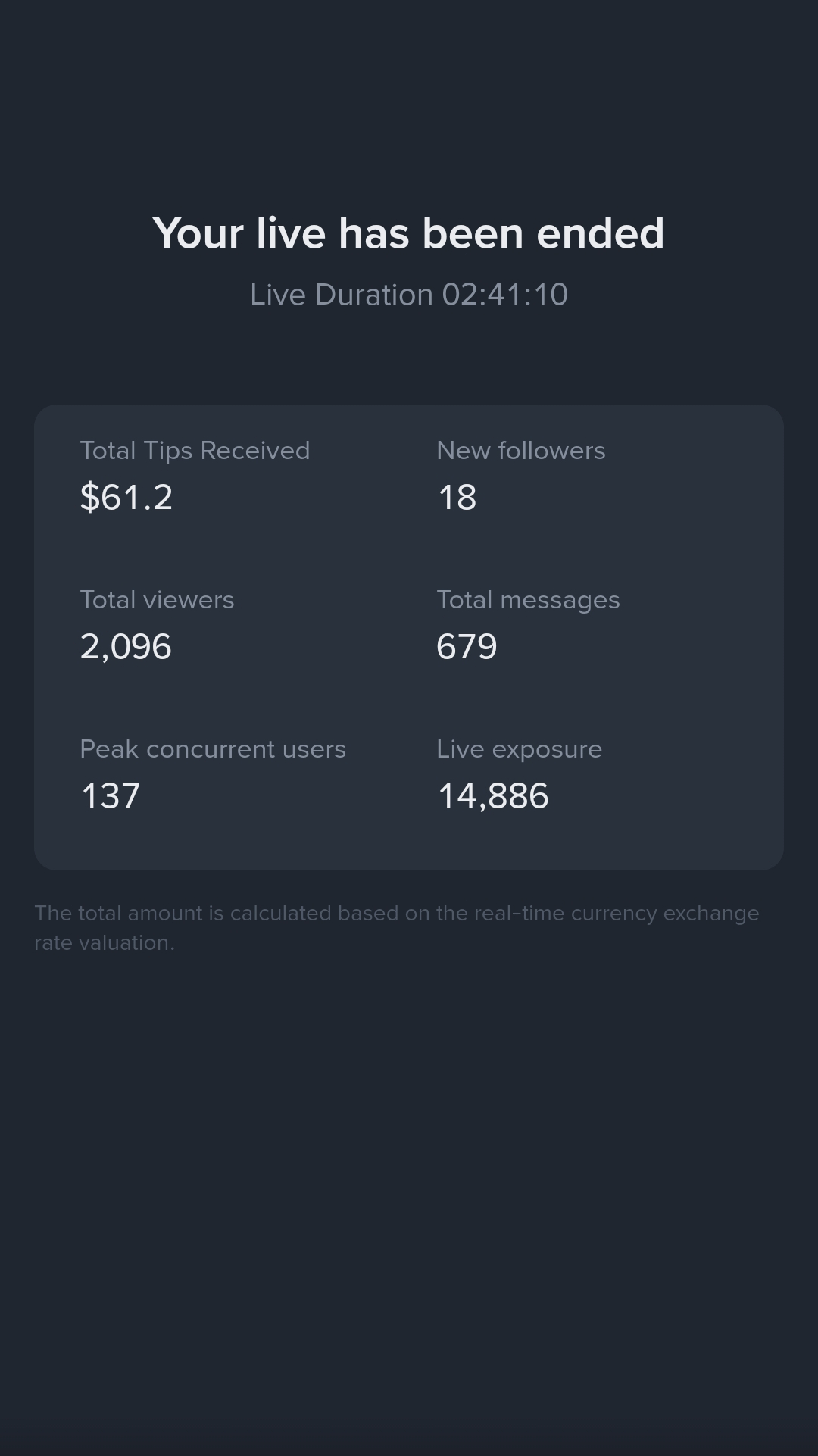Click the 14,886 live exposure value
The image size is (818, 1456).
[493, 796]
